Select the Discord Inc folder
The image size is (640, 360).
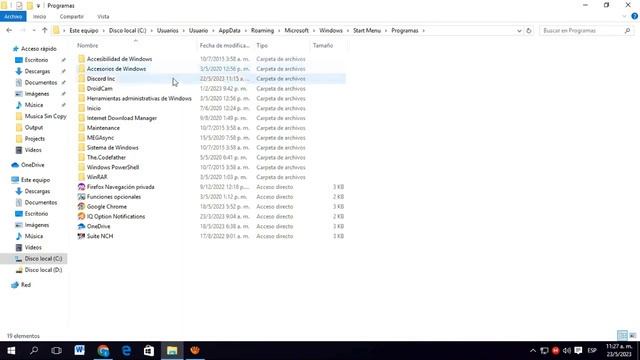(x=101, y=79)
